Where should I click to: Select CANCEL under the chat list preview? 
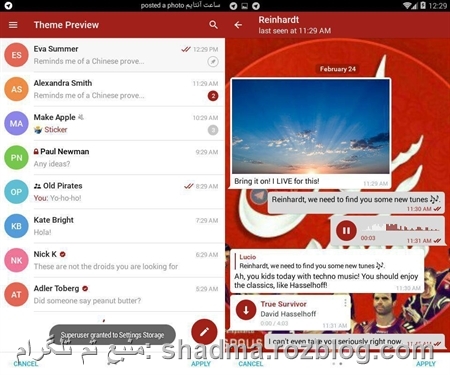(26, 364)
